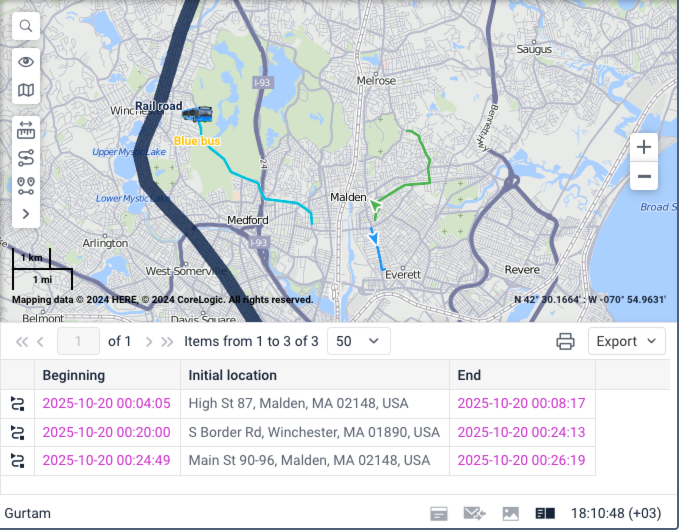
Task: Show track for the Winchester trip row
Action: (x=17, y=432)
